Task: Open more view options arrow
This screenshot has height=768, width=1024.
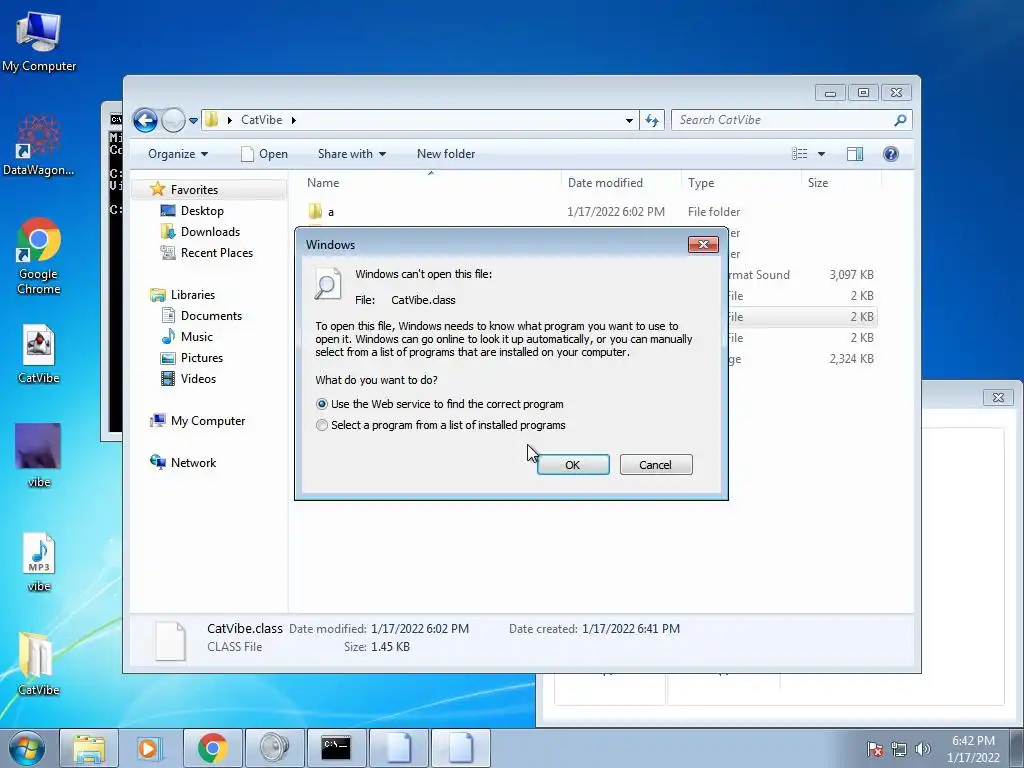Action: pos(822,154)
